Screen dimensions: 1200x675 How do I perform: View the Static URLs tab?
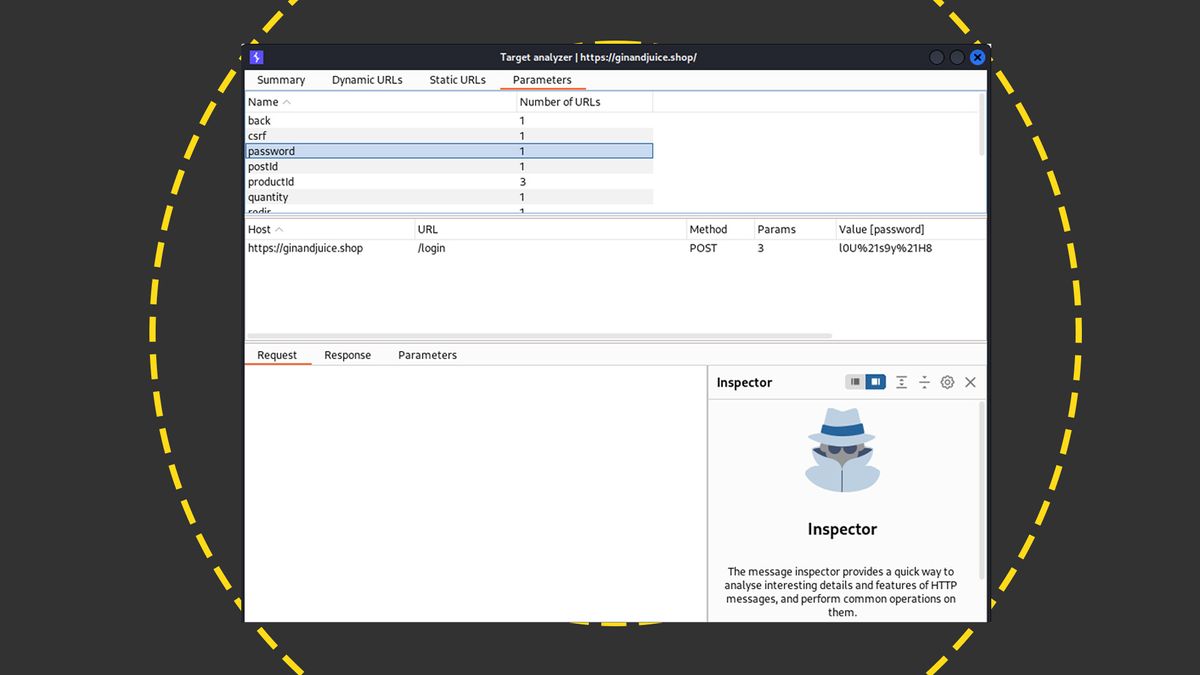(x=457, y=79)
